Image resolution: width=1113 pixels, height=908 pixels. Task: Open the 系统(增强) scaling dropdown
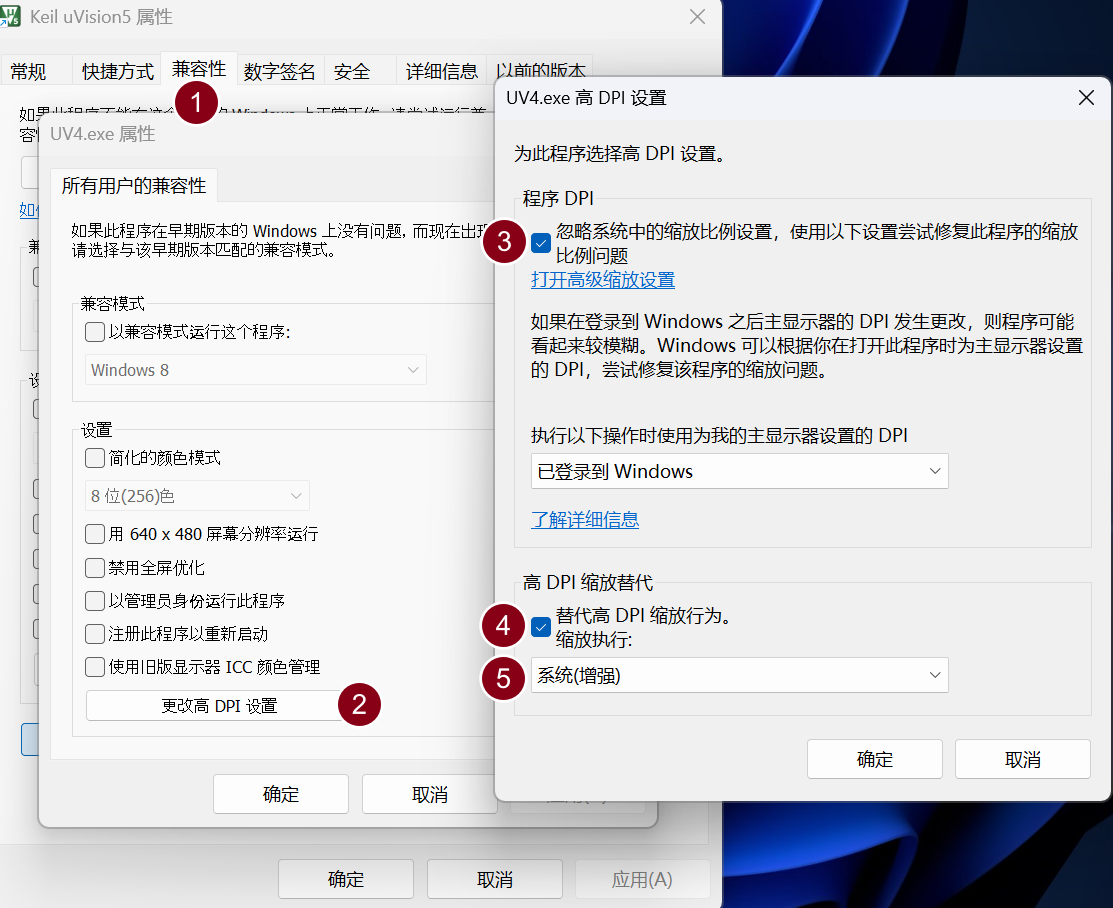(740, 675)
